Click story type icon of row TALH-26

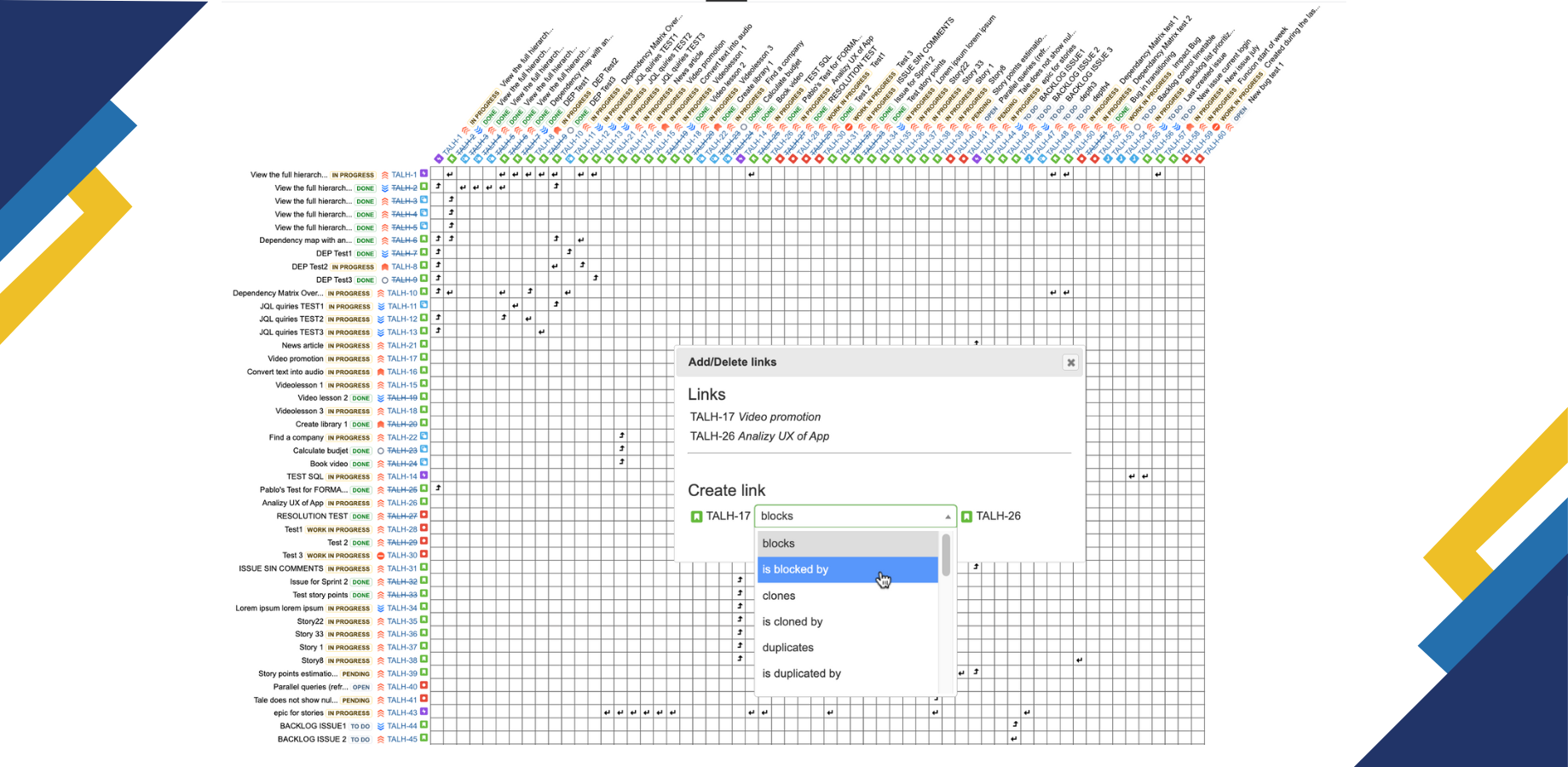coord(424,502)
